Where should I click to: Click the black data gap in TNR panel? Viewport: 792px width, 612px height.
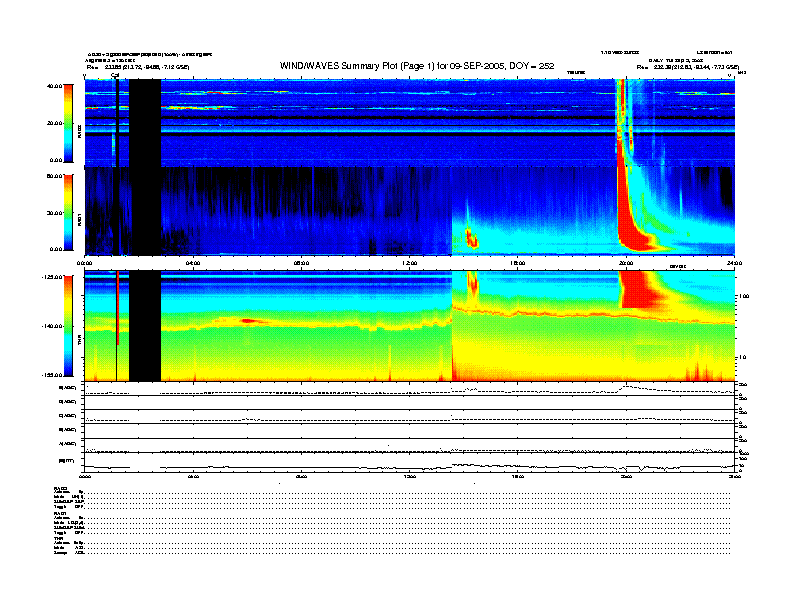145,326
